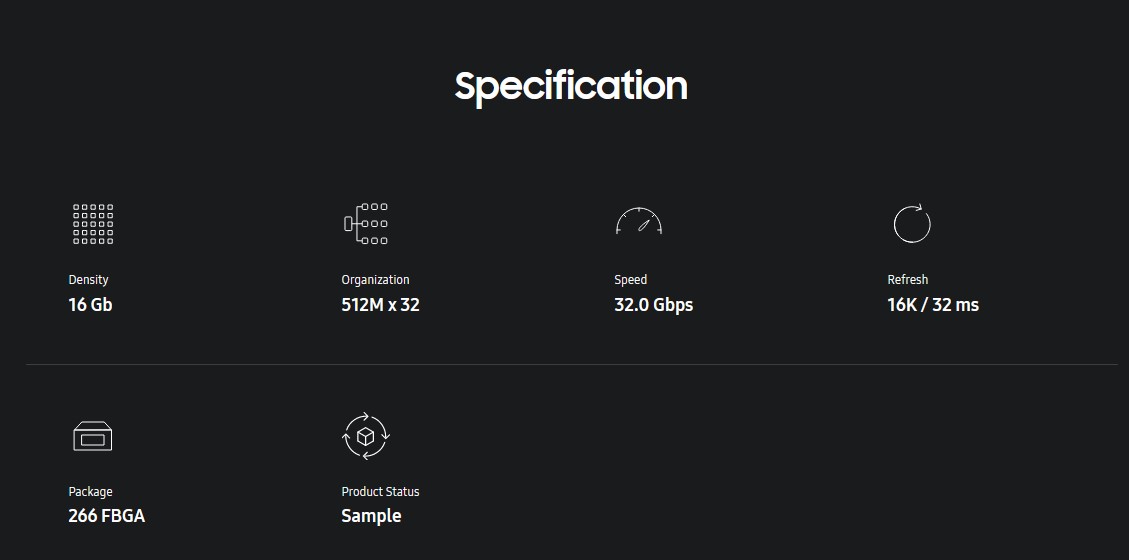
Task: Click the horizontal divider between specification rows
Action: point(571,364)
